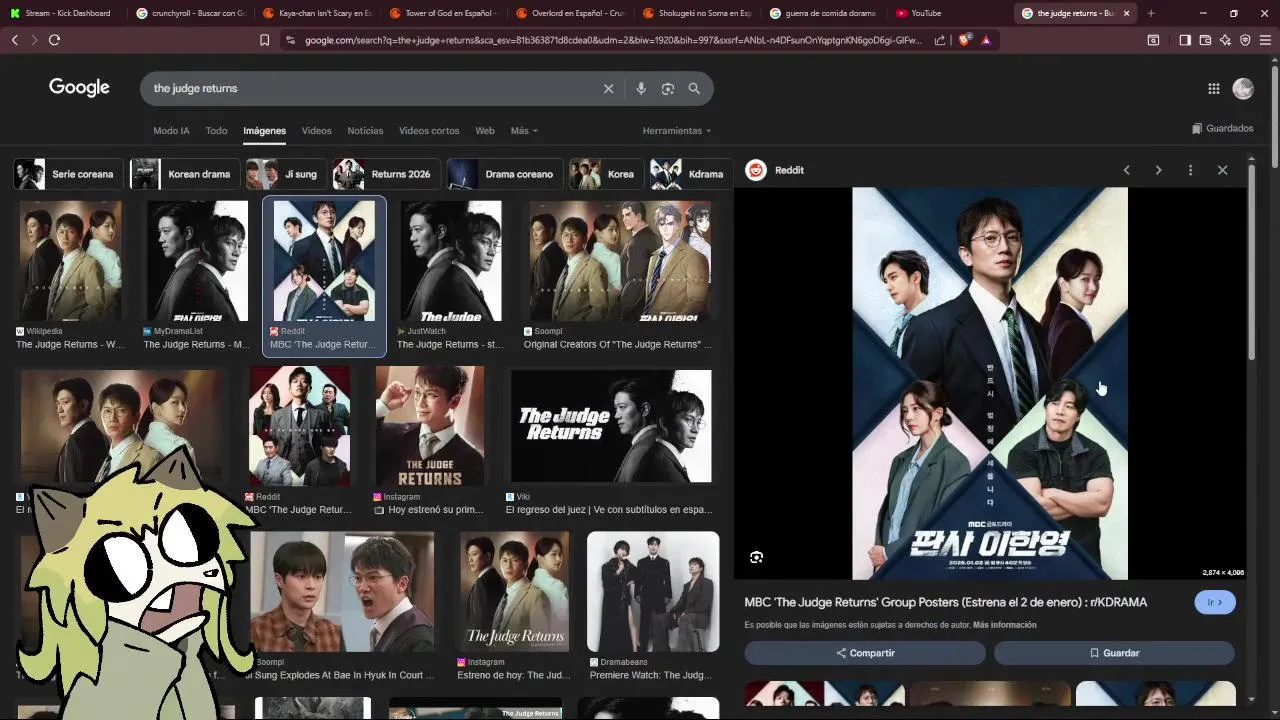This screenshot has height=720, width=1280.
Task: Switch to the Videos cortos tab
Action: coord(429,131)
